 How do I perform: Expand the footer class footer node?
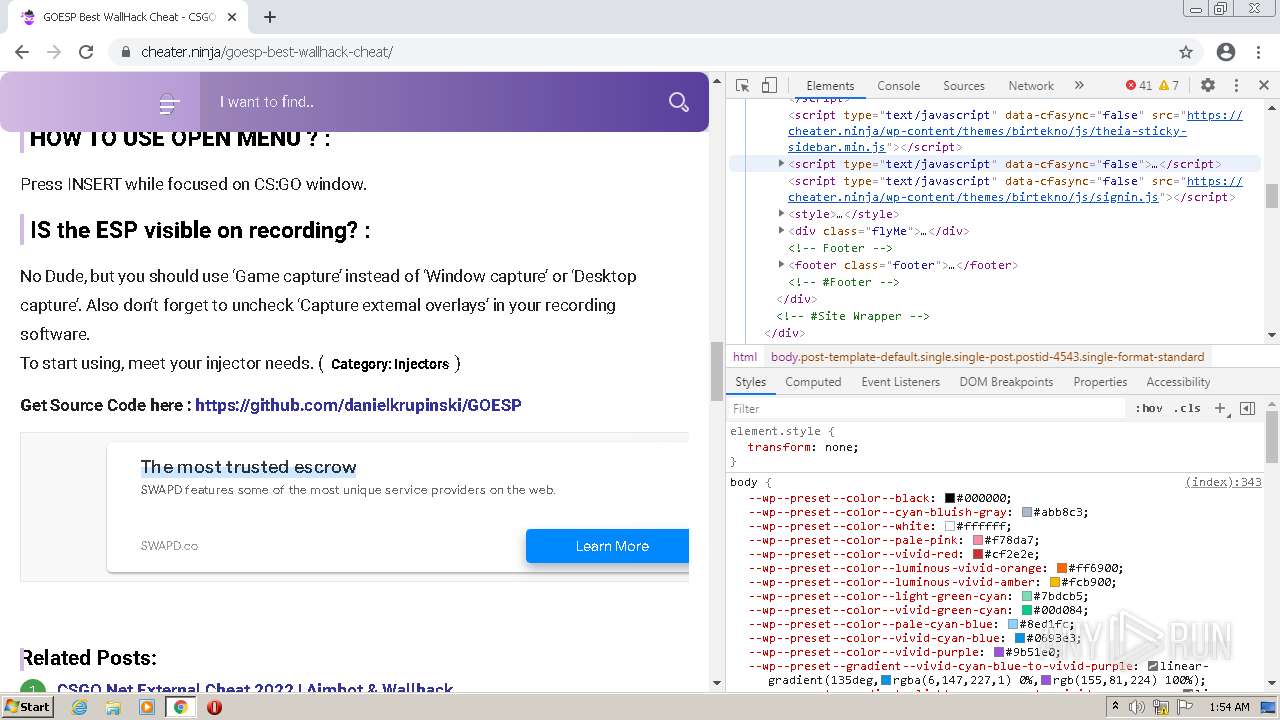782,265
